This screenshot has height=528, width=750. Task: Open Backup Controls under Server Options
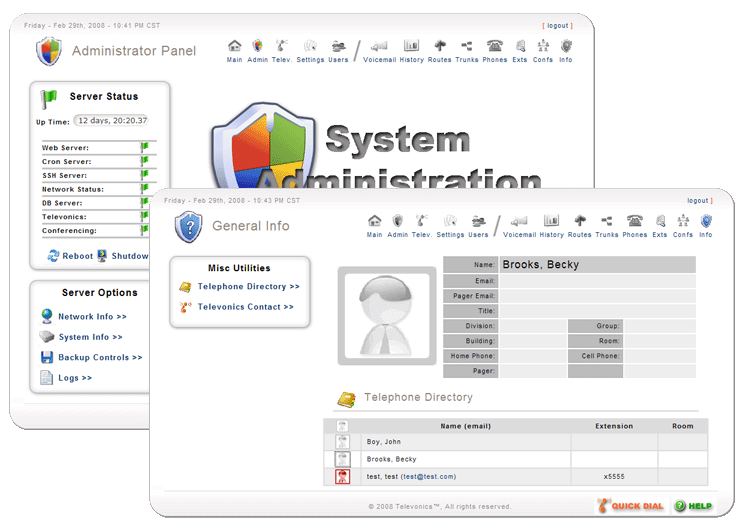[100, 357]
